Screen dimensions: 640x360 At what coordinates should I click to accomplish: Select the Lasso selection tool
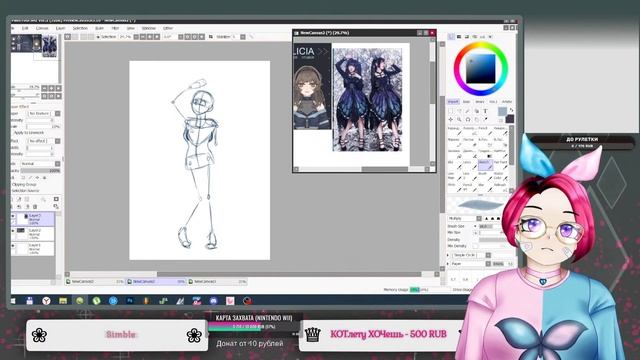459,111
